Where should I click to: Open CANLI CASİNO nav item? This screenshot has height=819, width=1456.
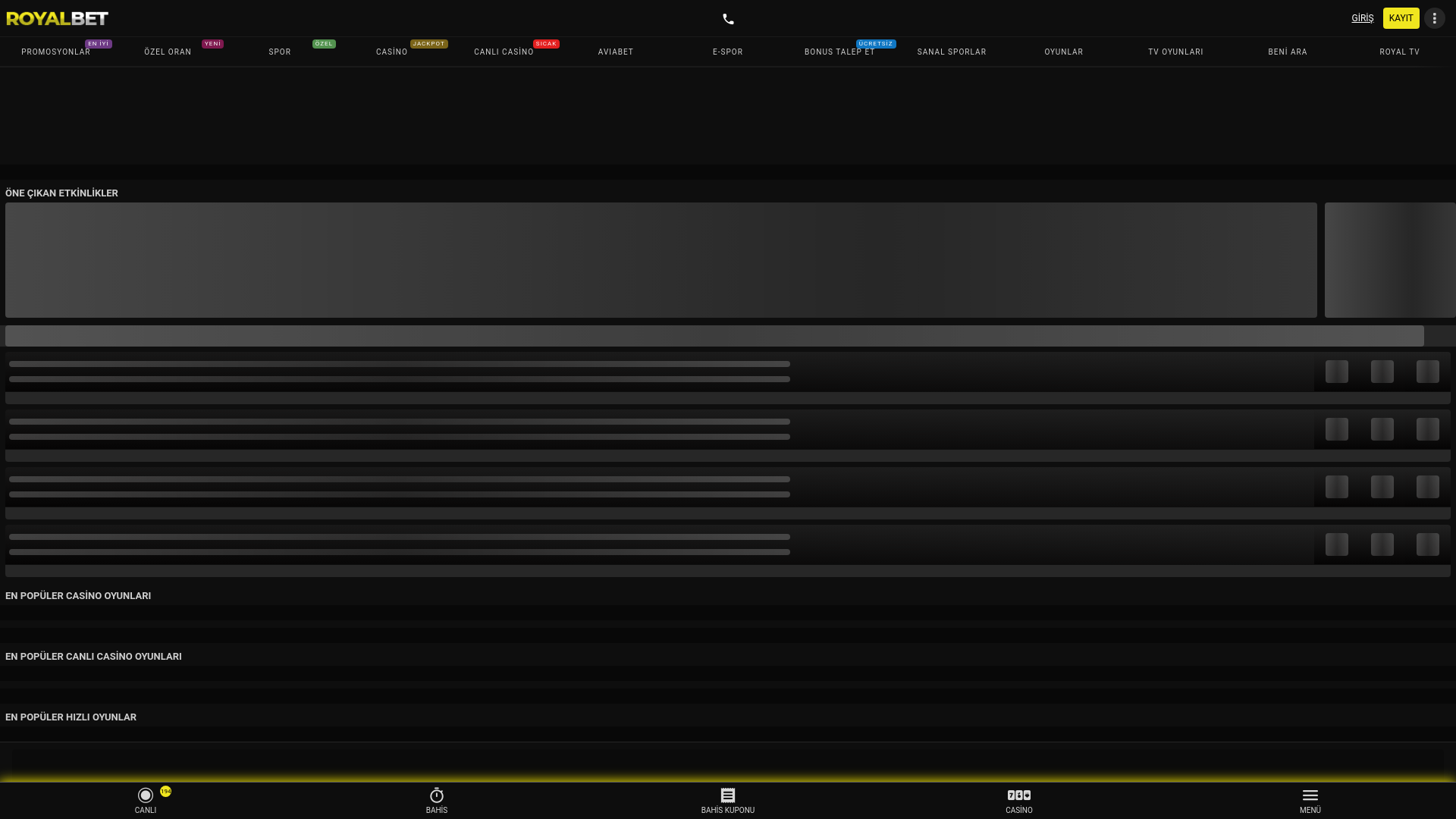click(x=504, y=52)
